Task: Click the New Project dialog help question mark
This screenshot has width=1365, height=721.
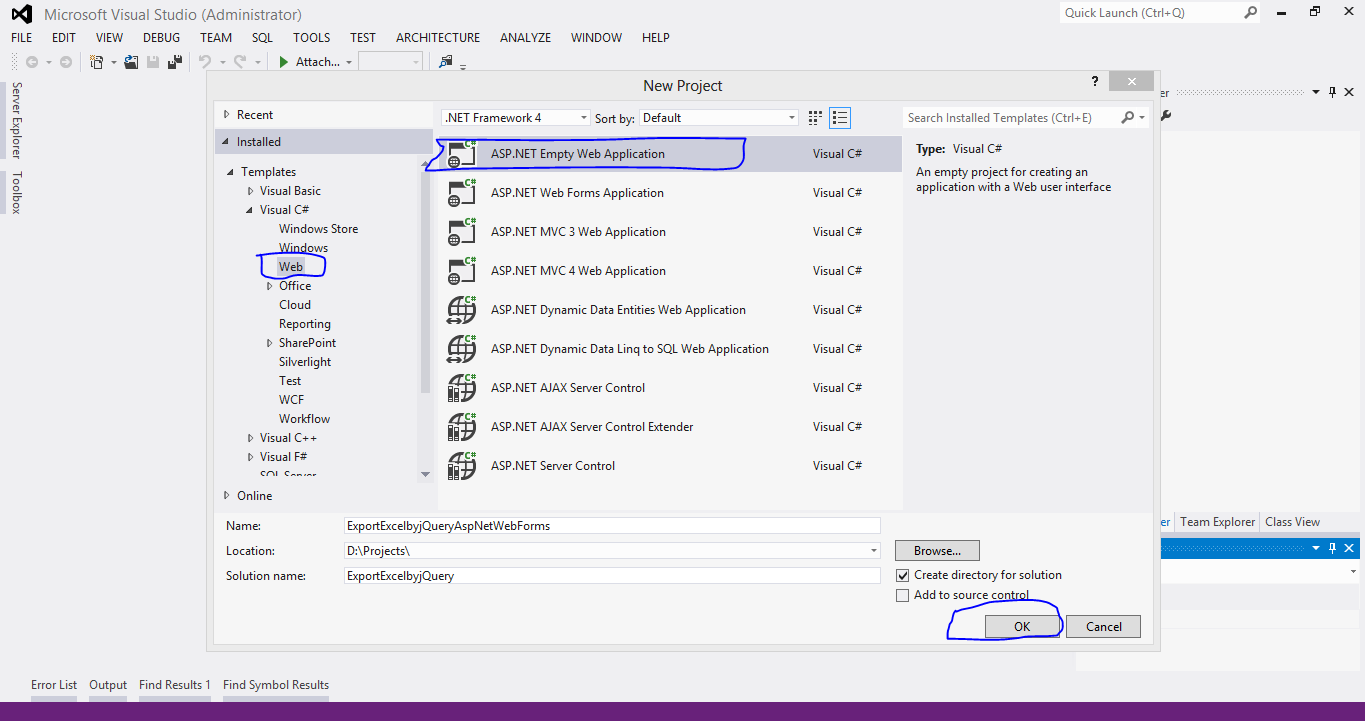Action: tap(1096, 82)
